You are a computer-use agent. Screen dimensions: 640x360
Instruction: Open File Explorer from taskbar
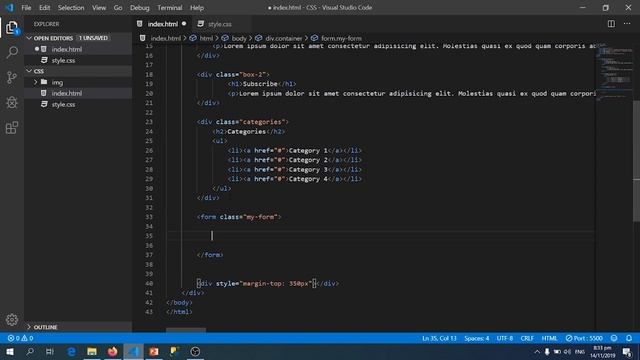pyautogui.click(x=92, y=351)
